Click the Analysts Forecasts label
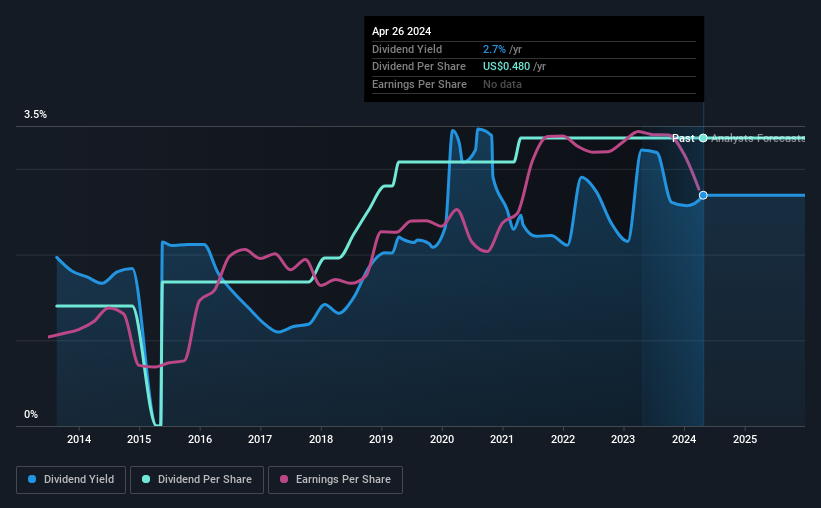Viewport: 821px width, 508px height. click(758, 138)
